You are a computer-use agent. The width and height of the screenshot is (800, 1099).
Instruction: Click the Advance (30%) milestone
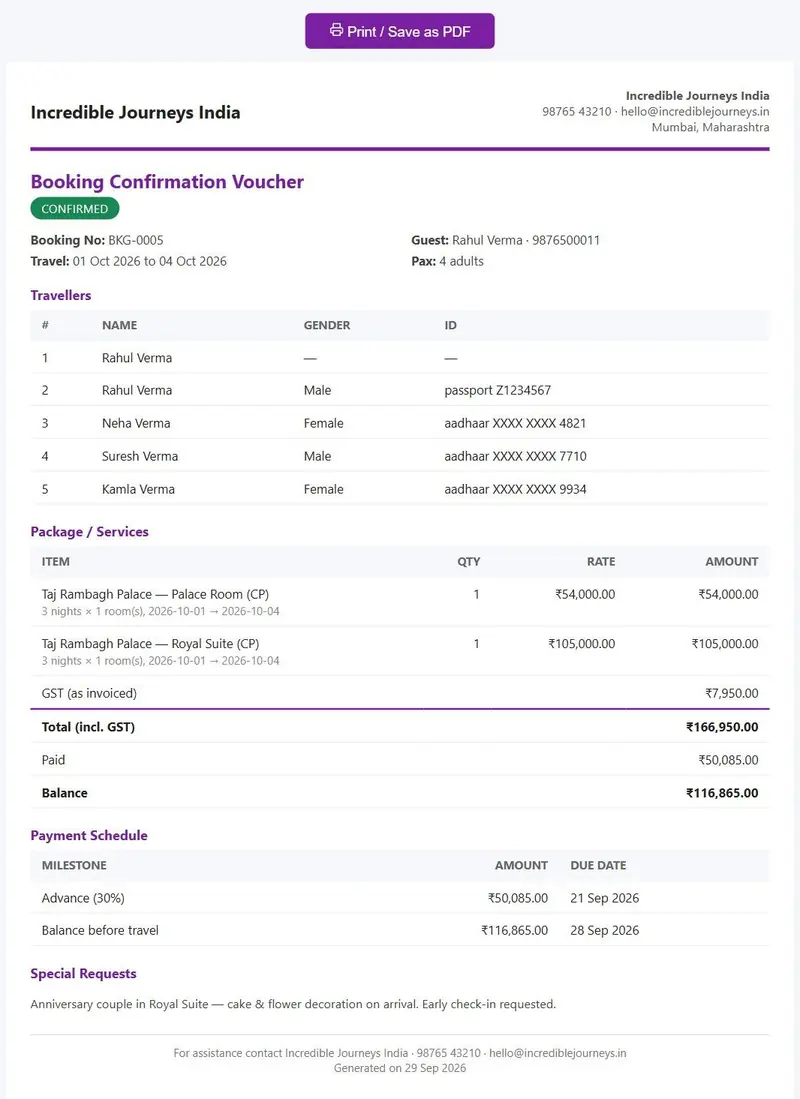(83, 898)
